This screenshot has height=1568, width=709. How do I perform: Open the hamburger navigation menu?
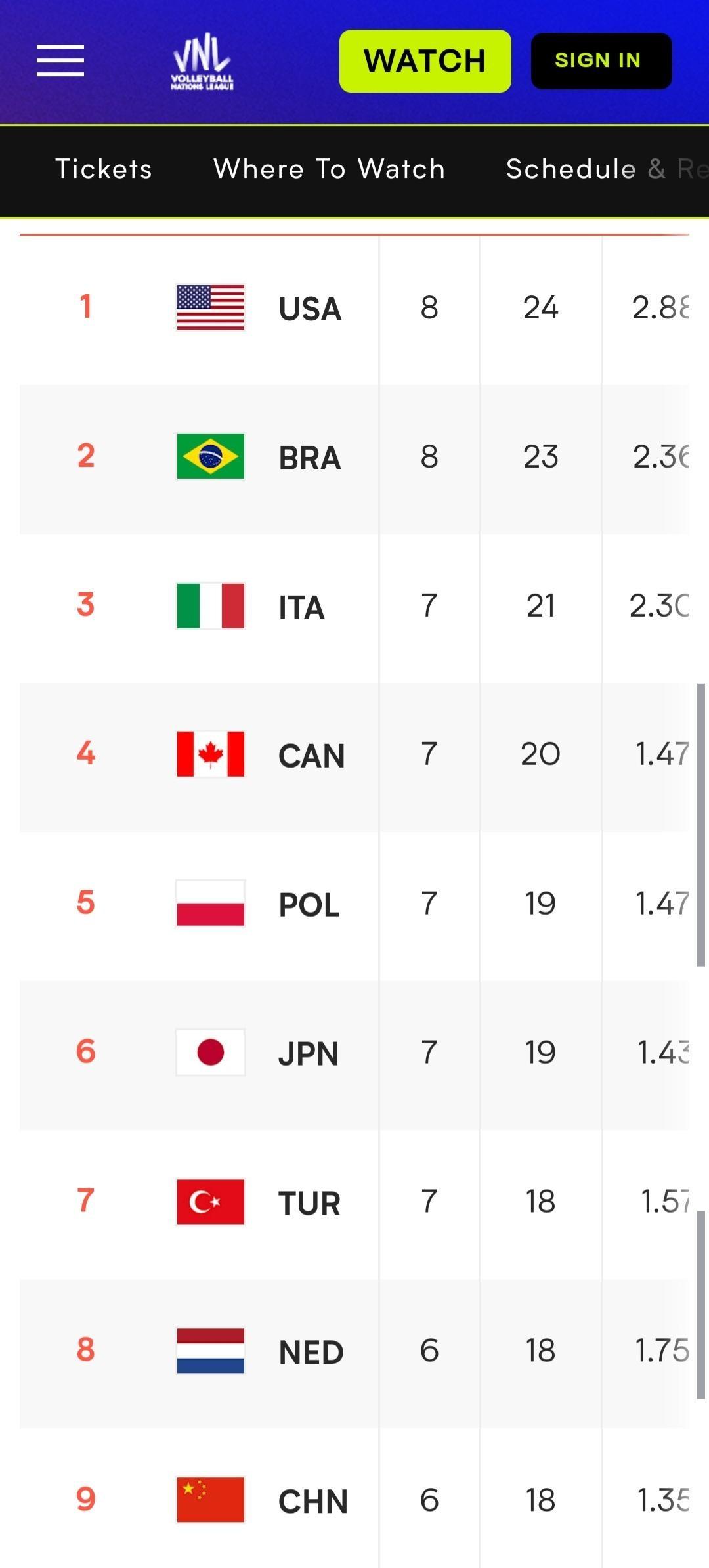pos(60,60)
